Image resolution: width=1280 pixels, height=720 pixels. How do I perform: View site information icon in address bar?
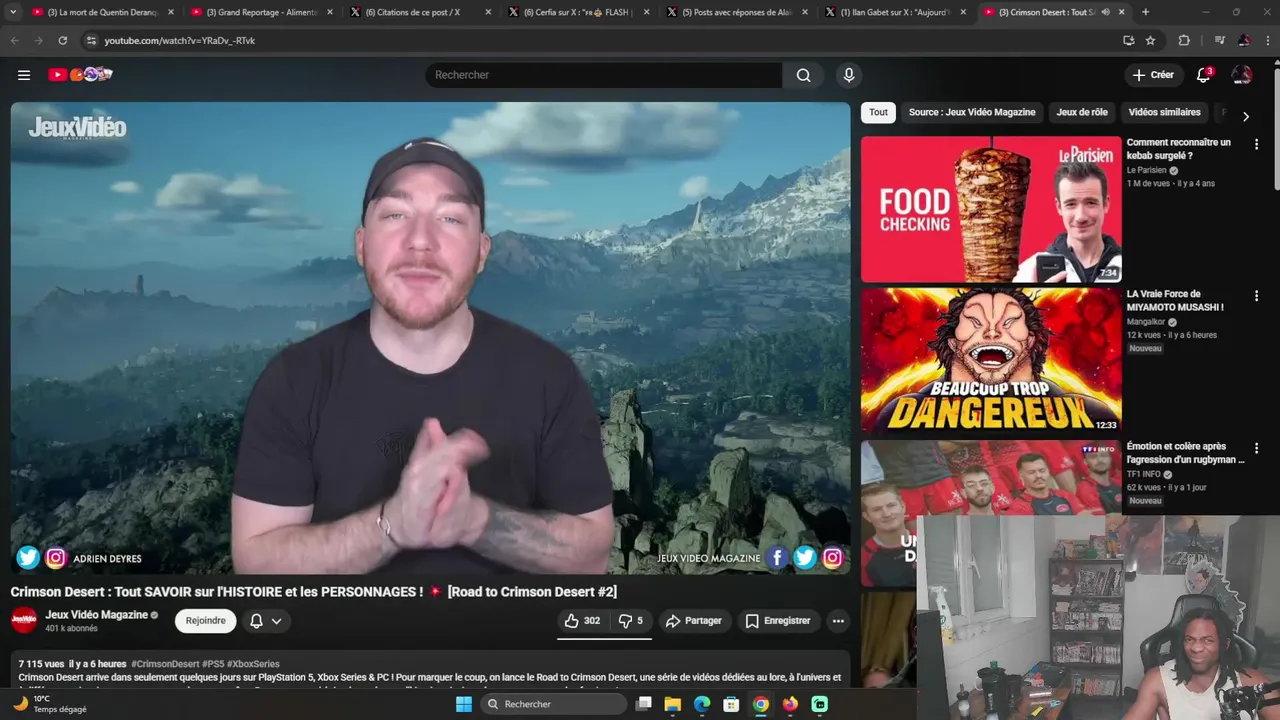click(91, 40)
